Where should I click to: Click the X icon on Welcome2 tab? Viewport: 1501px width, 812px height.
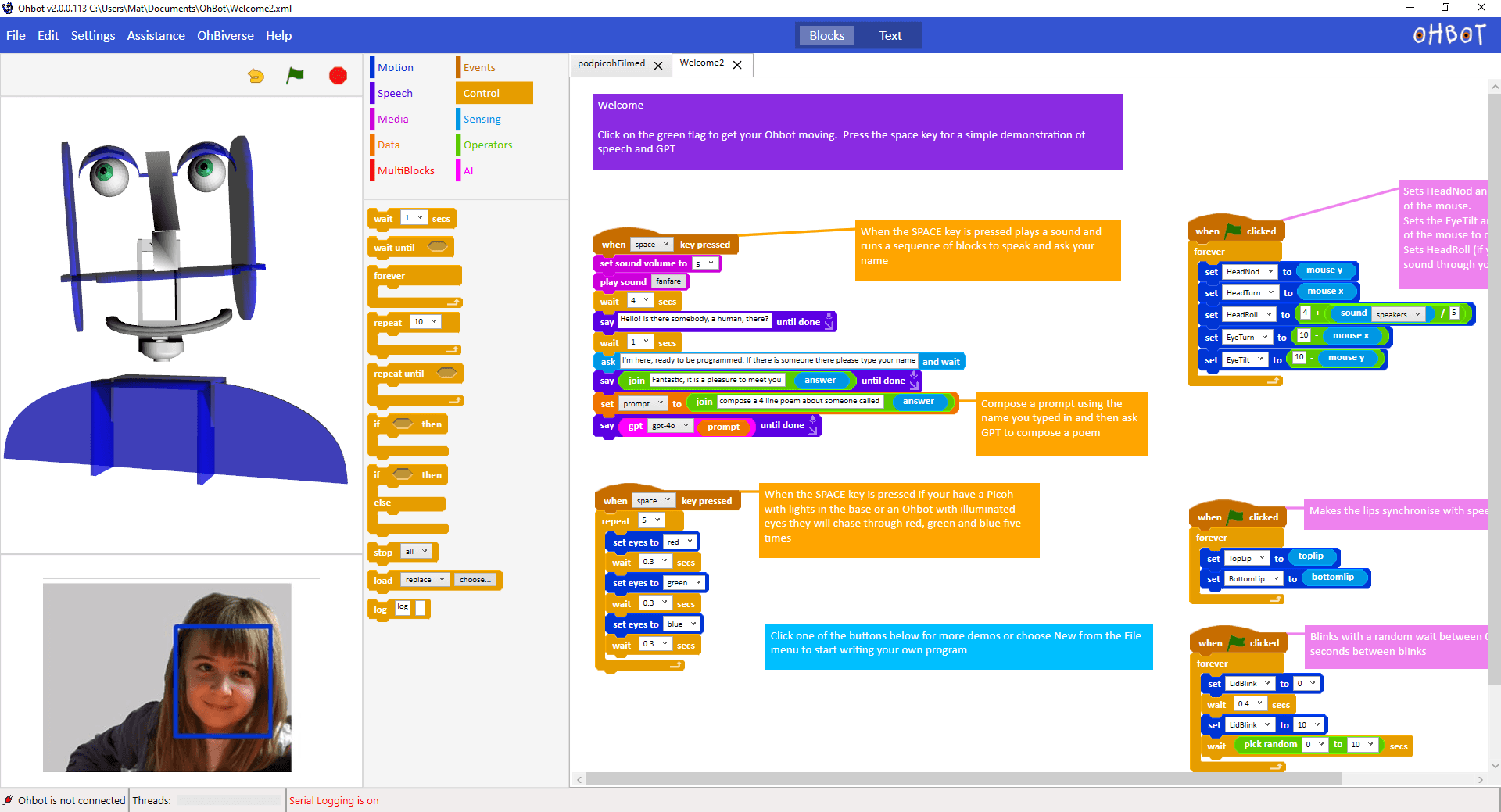(x=737, y=65)
